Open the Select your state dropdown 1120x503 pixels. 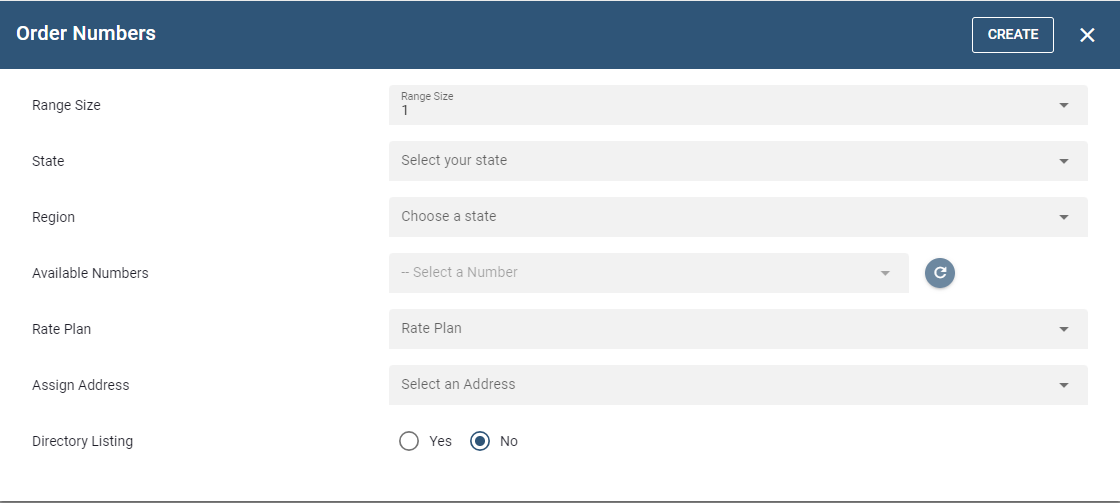[x=737, y=161]
